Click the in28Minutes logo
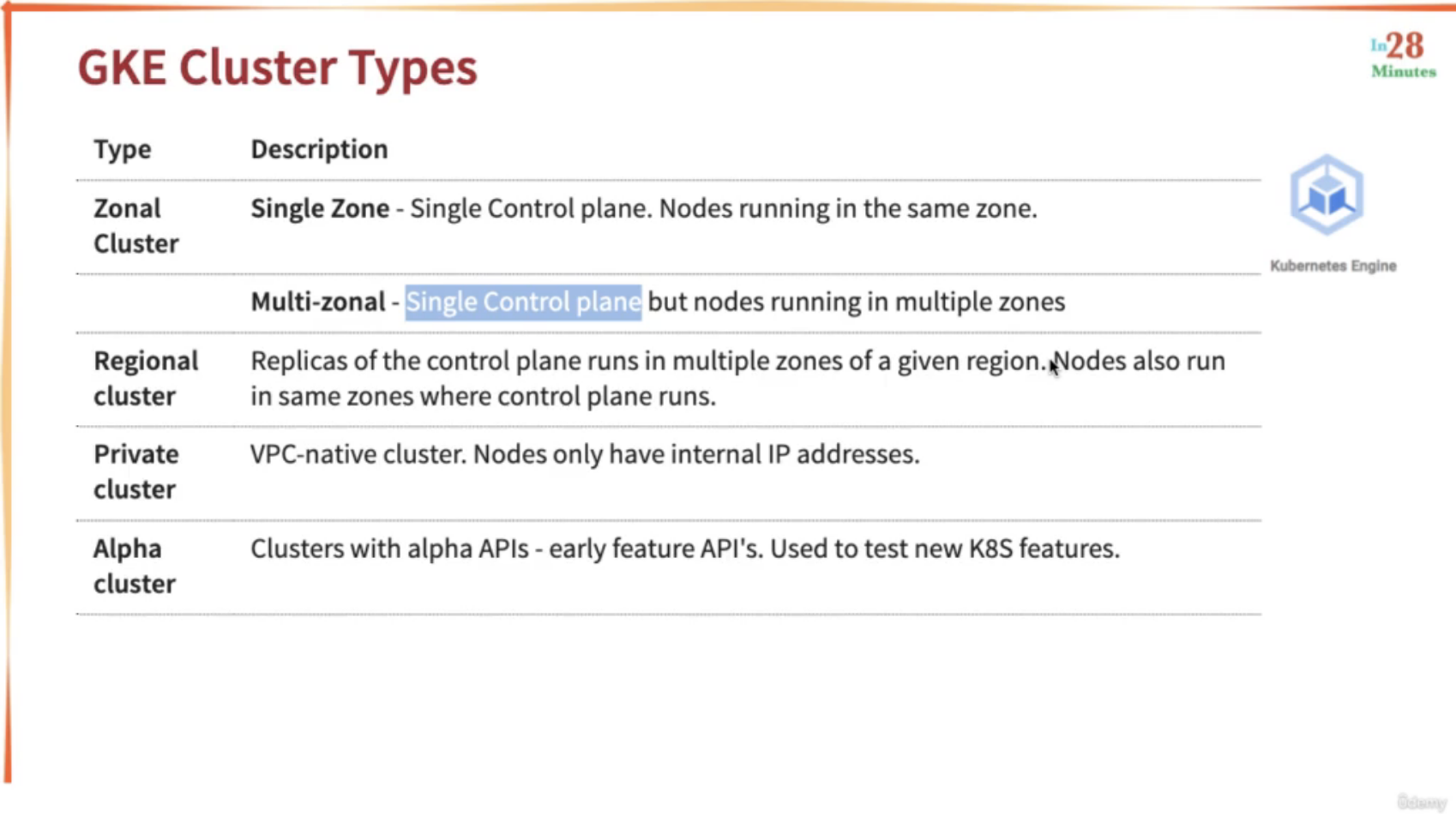This screenshot has width=1456, height=821. click(1403, 55)
